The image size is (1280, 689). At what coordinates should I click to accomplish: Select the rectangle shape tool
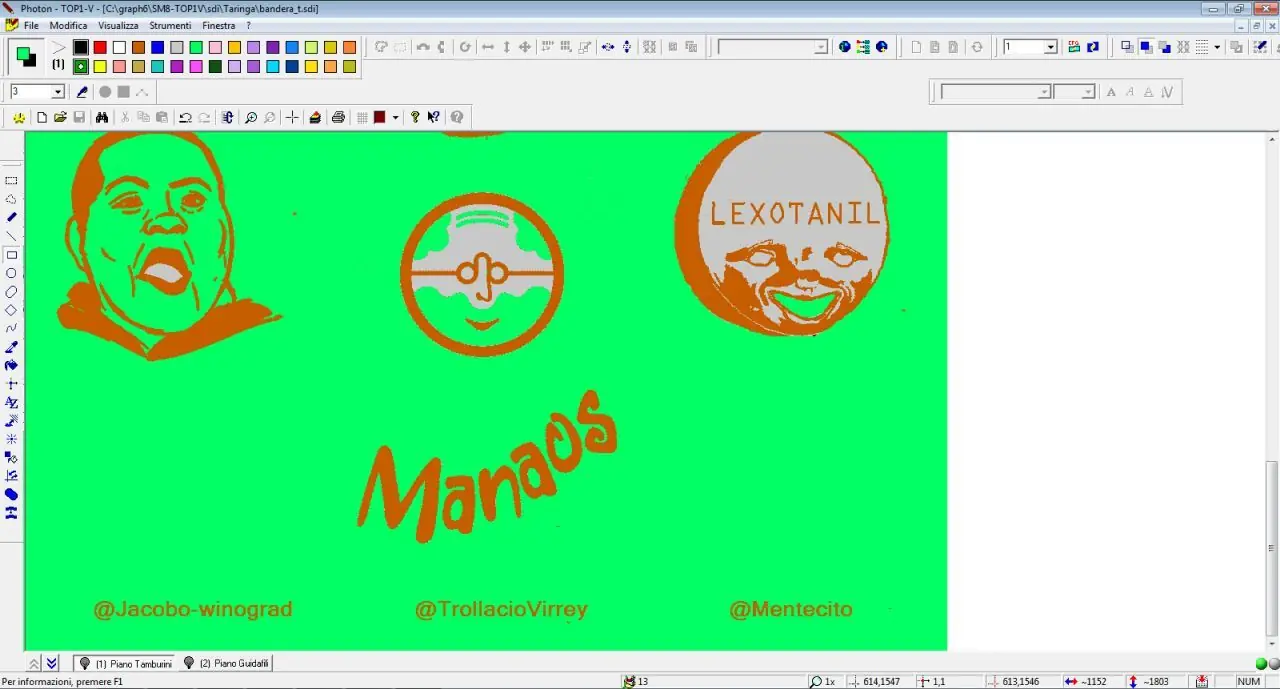coord(12,255)
